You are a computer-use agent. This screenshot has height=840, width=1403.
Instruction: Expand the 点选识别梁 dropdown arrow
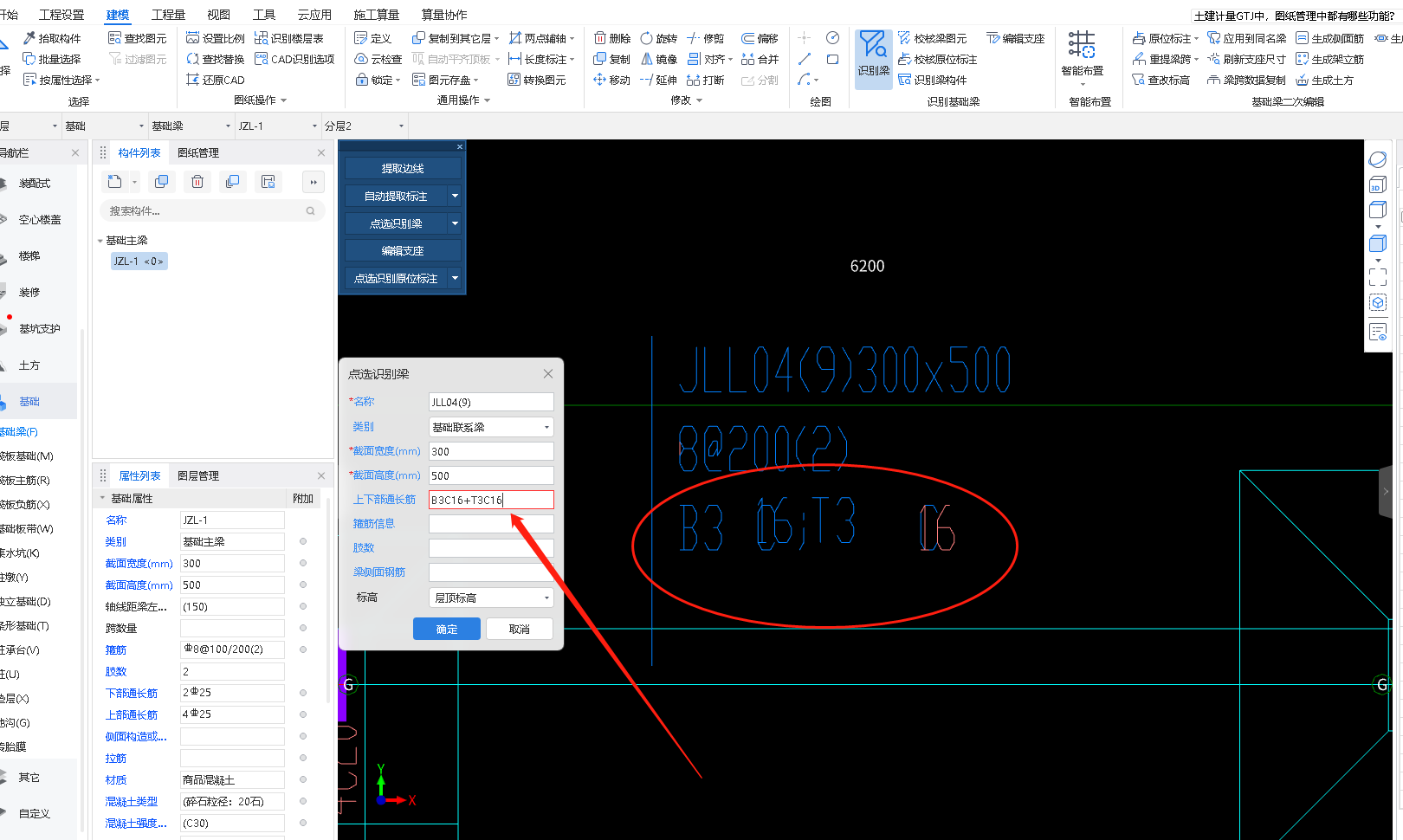455,223
